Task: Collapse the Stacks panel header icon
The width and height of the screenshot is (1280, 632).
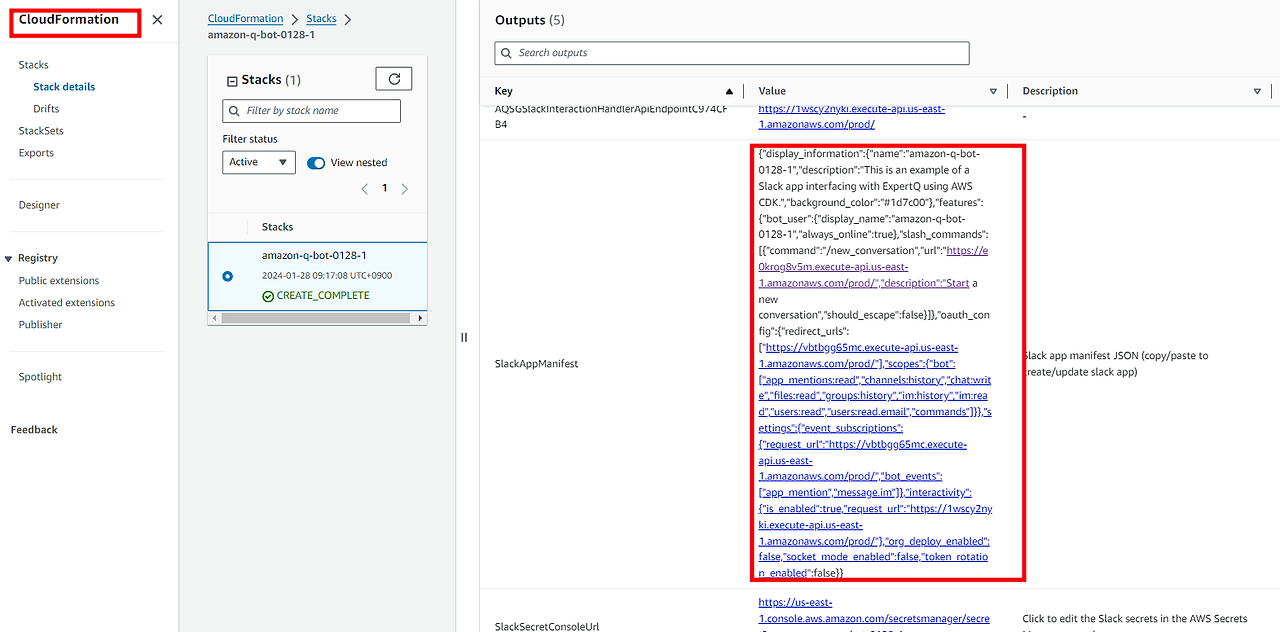Action: click(232, 81)
